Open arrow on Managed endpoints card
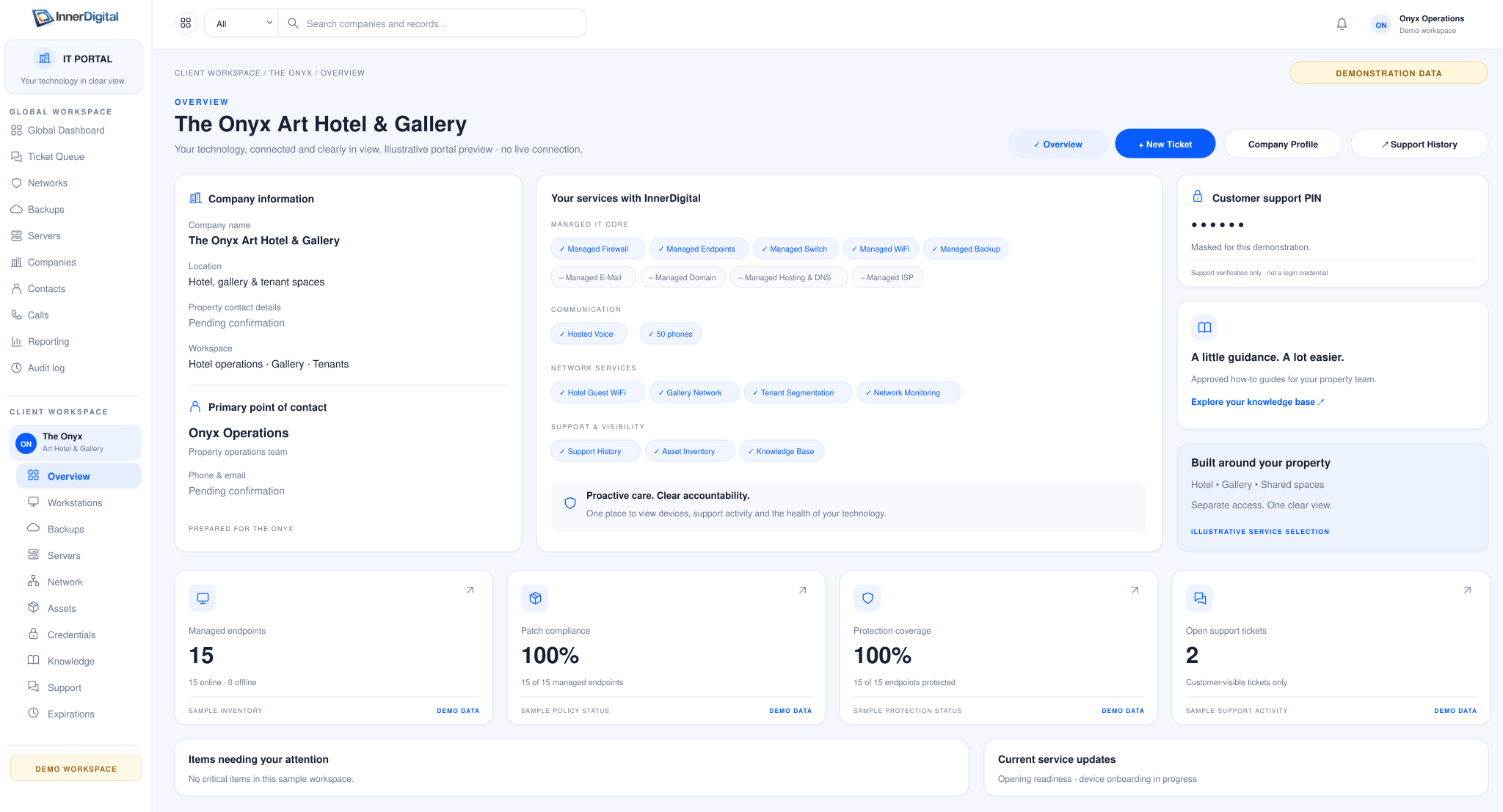Viewport: 1503px width, 812px height. tap(470, 590)
